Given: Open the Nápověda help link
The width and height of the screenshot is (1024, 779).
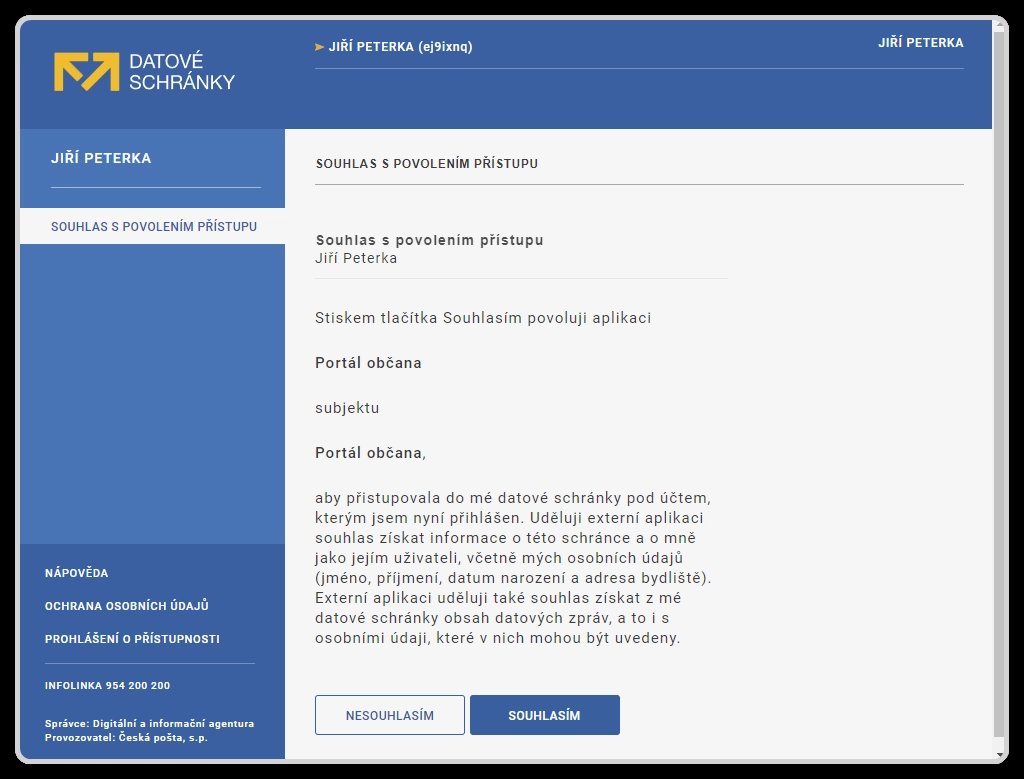Looking at the screenshot, I should click(x=76, y=573).
